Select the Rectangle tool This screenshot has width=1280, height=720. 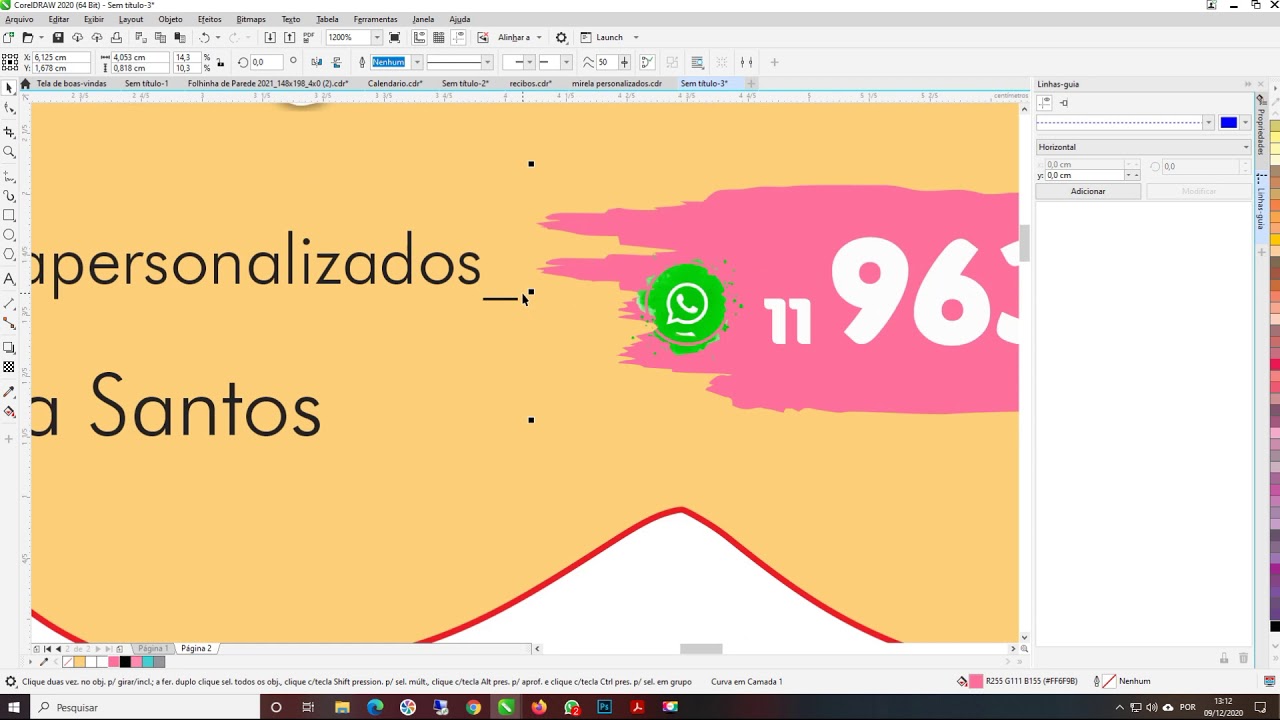9,215
